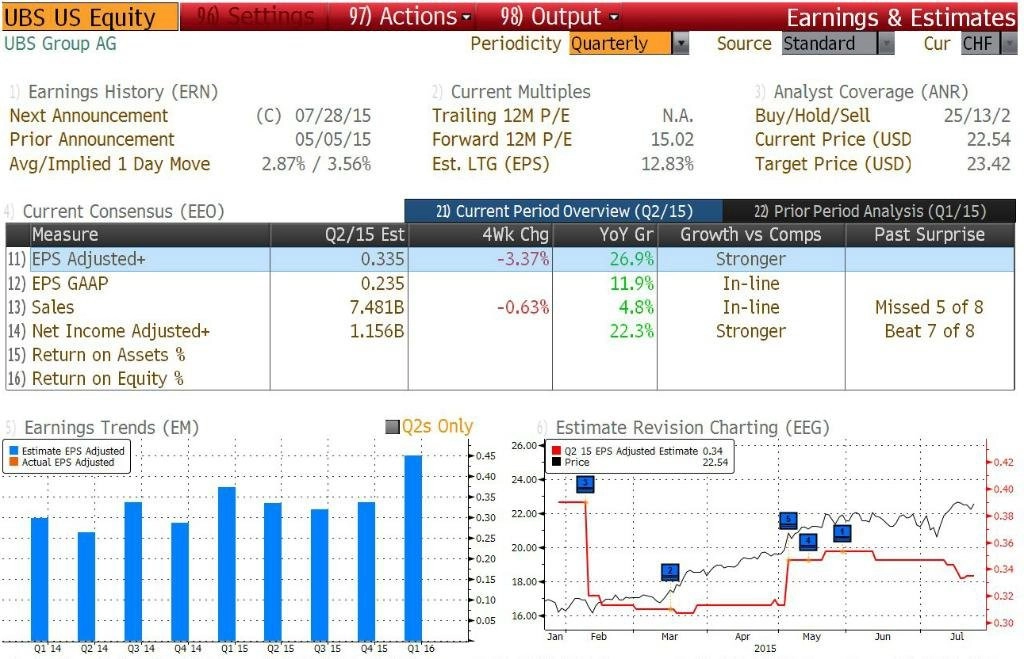Click the -3.37% four-week change value

click(523, 259)
